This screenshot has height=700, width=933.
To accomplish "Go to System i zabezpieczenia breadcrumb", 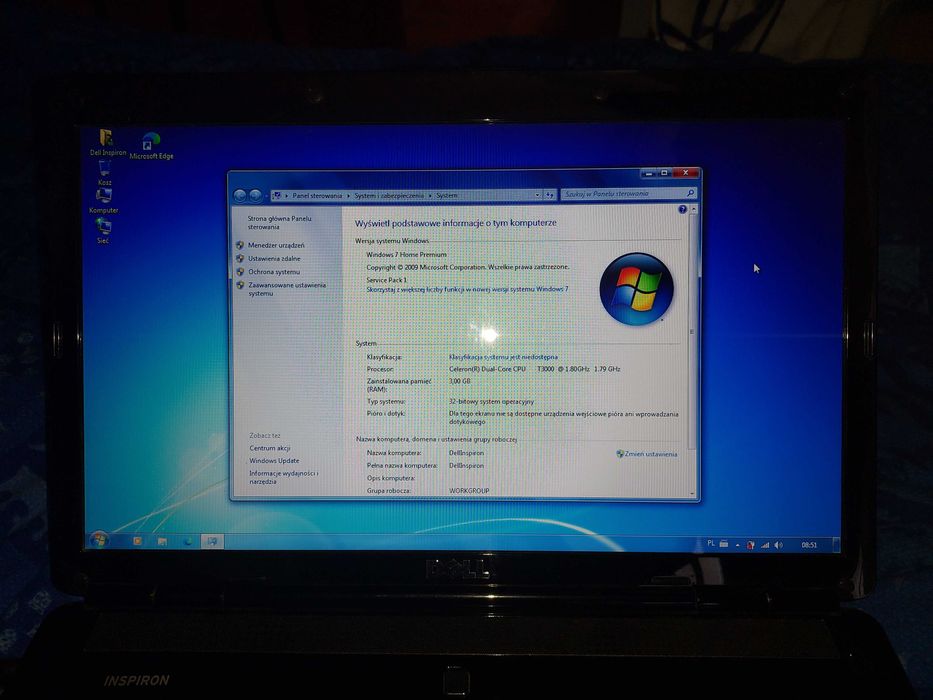I will click(389, 195).
